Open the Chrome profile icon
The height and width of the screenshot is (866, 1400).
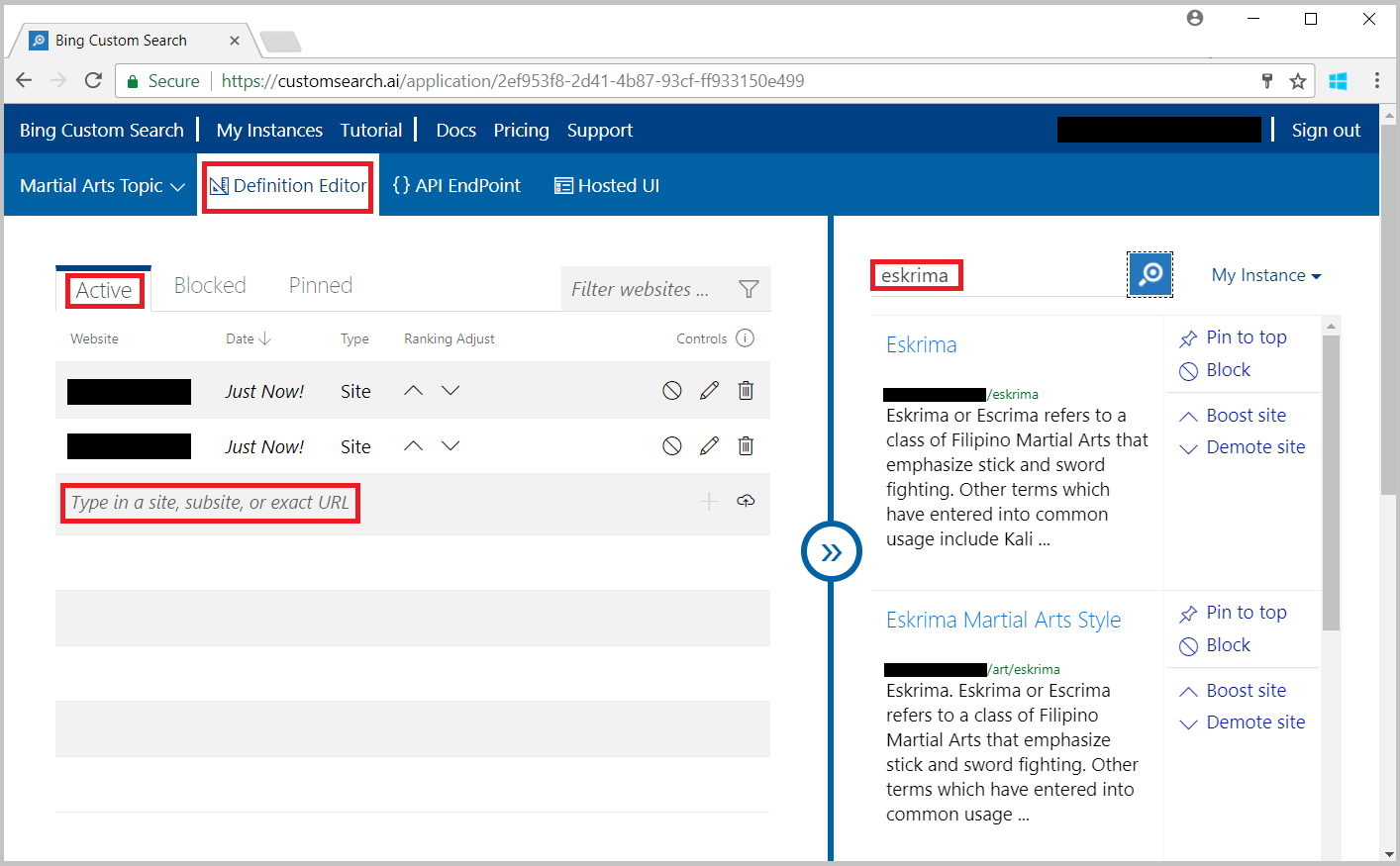point(1195,18)
